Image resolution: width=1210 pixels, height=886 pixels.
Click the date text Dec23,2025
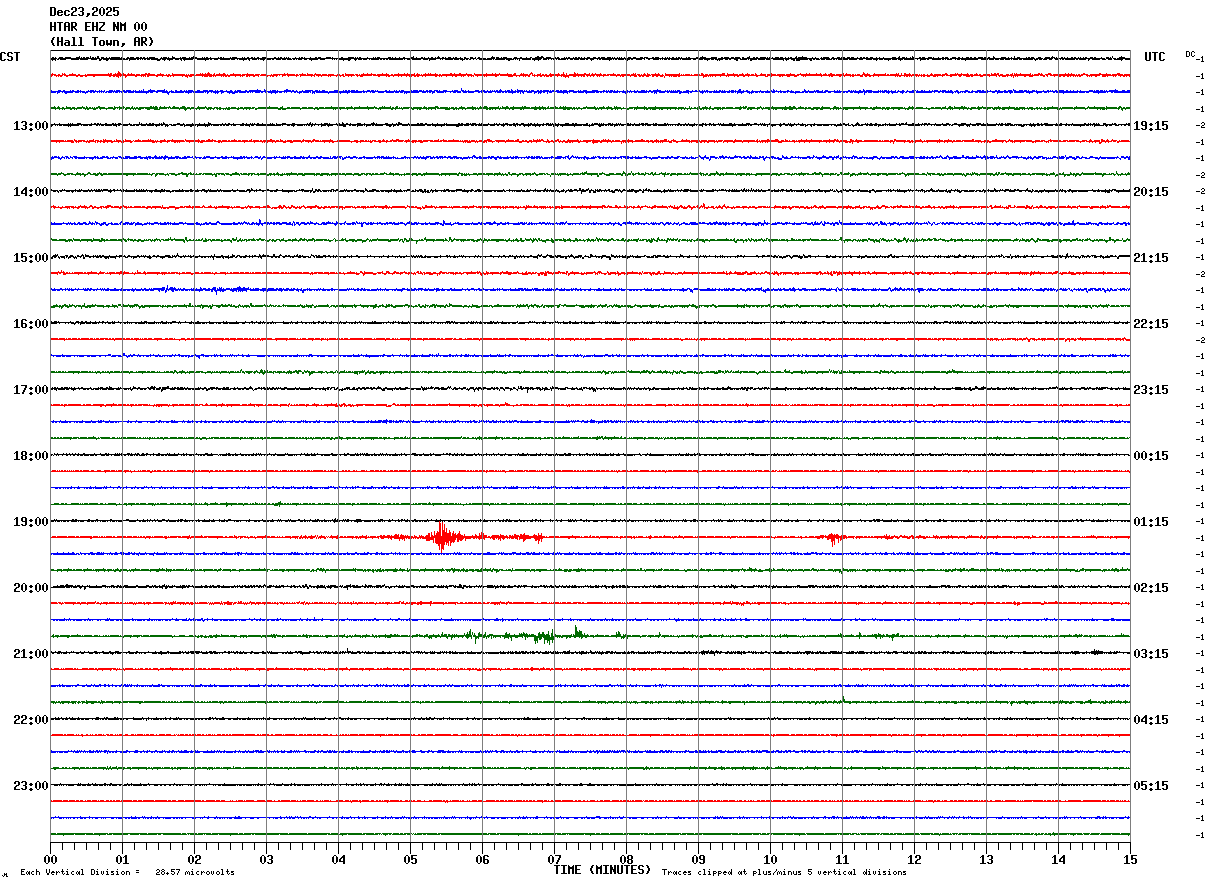[84, 12]
